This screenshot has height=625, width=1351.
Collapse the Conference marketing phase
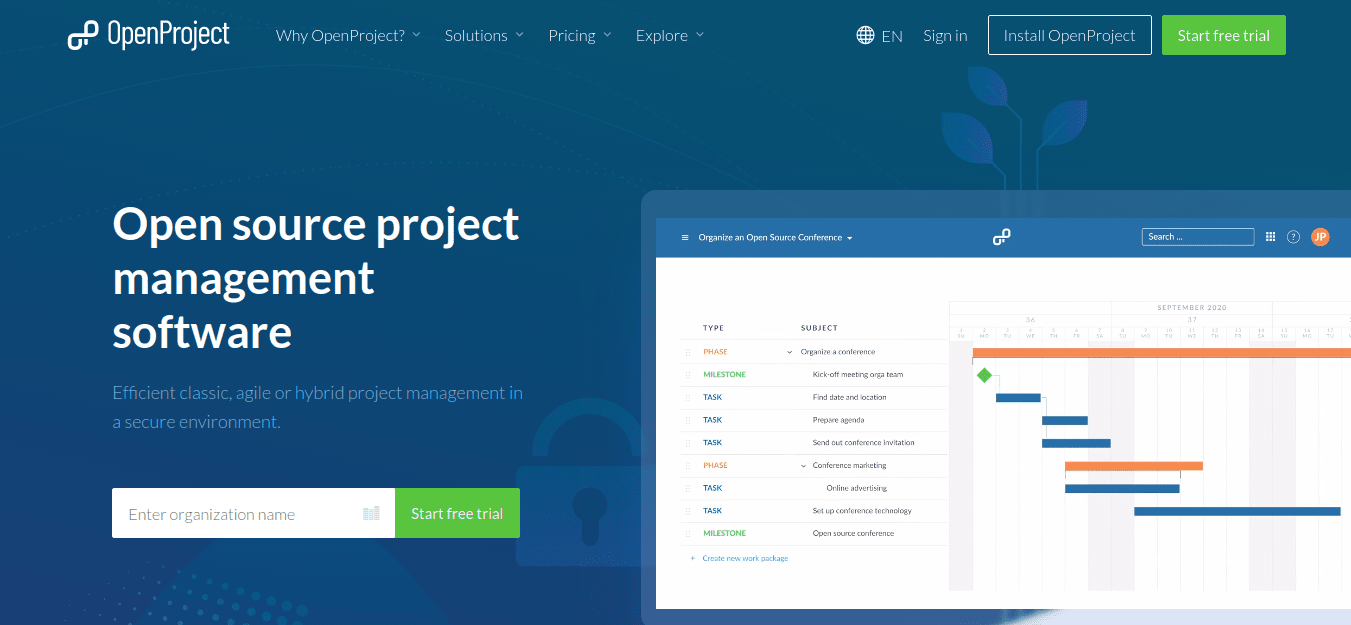pos(803,466)
